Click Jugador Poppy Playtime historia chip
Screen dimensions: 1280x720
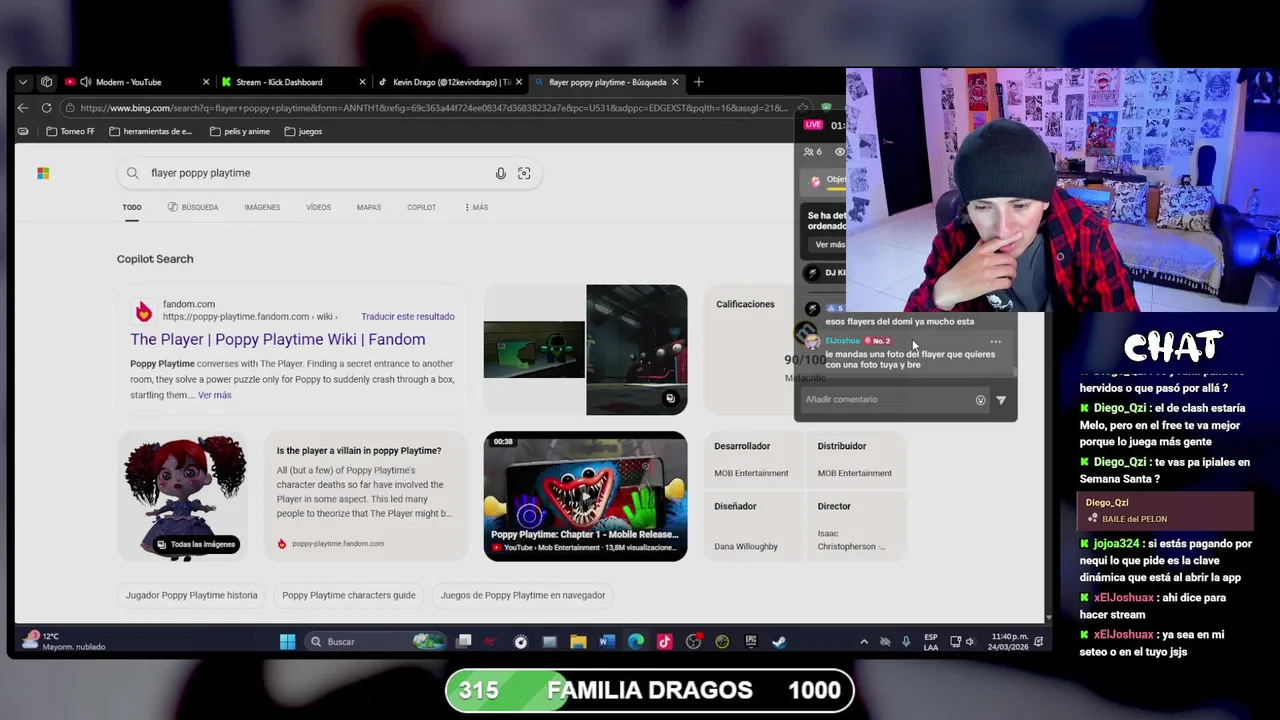[191, 595]
